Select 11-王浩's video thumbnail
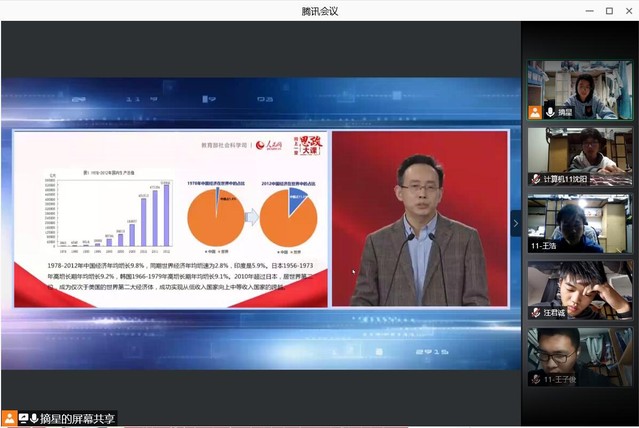Screen dimensions: 639x428 click(580, 224)
